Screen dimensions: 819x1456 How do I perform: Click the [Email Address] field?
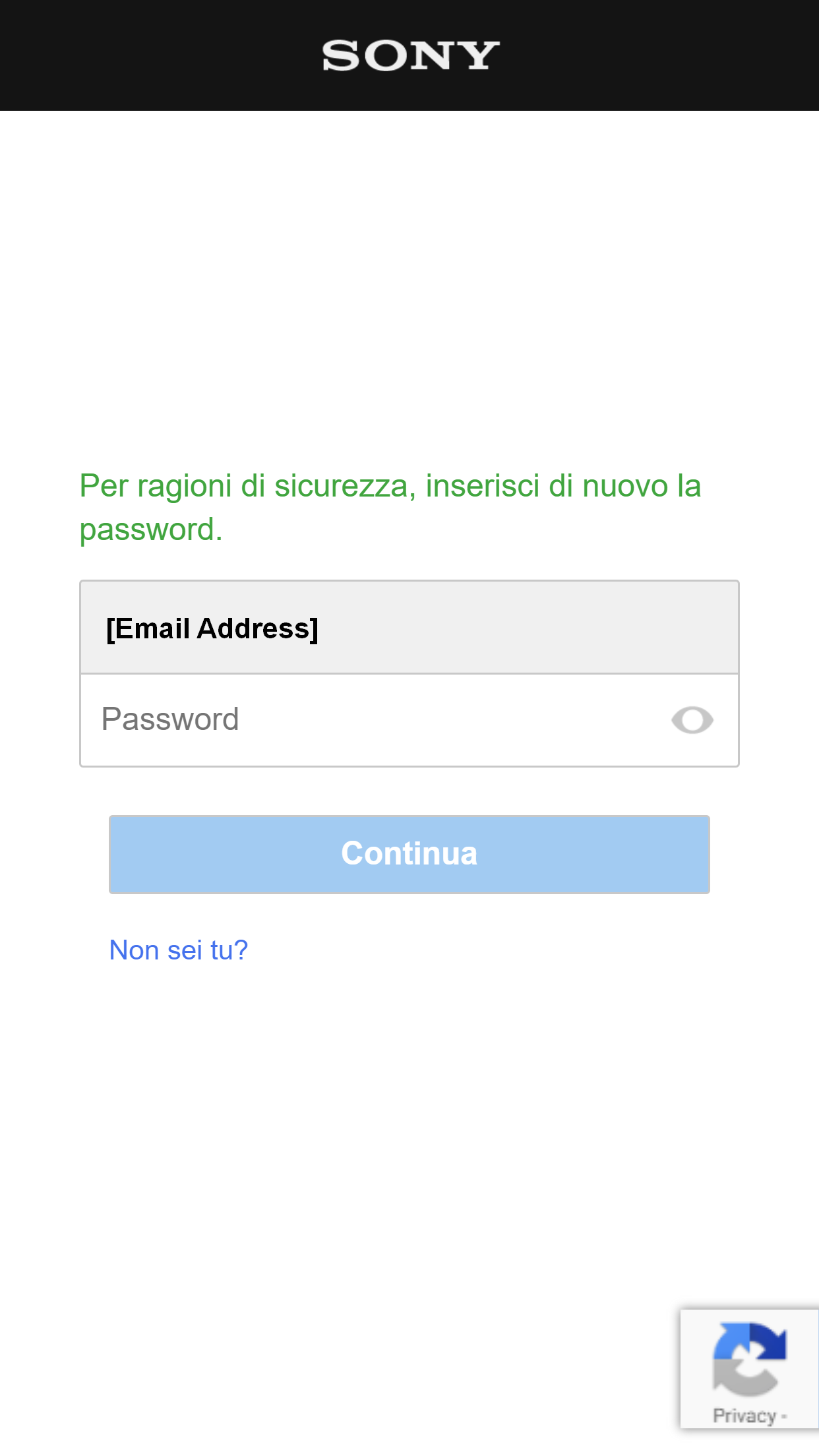coord(409,628)
